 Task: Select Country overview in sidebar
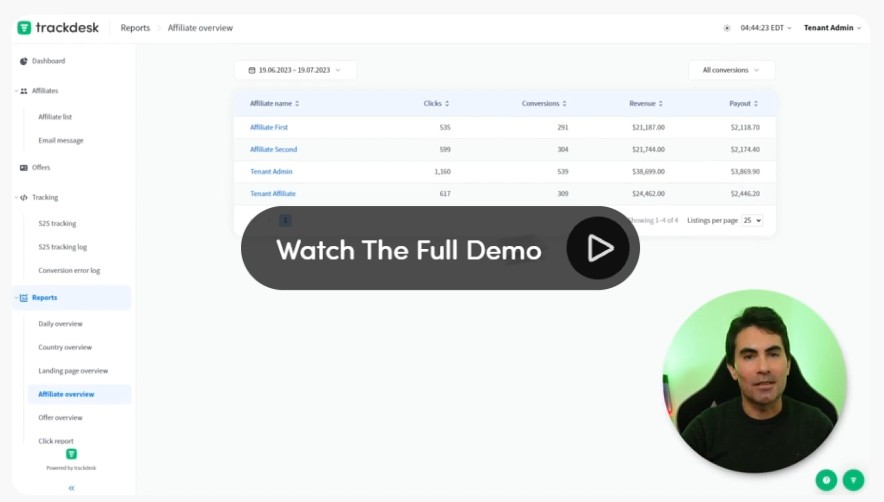click(65, 347)
